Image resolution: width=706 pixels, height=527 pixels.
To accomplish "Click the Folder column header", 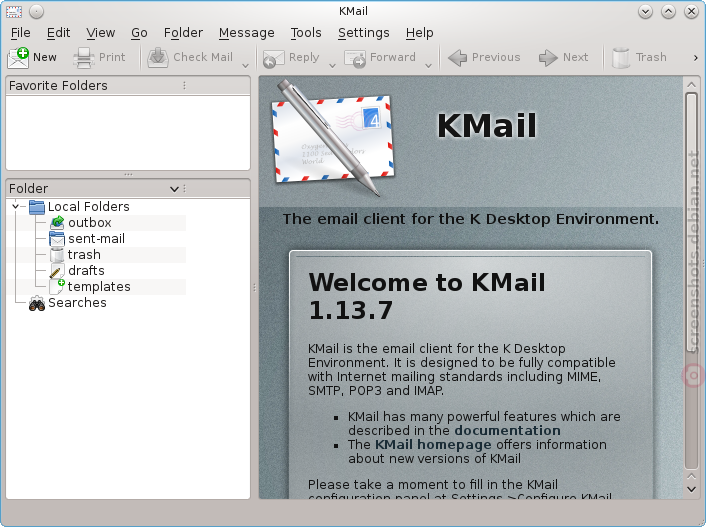I will (128, 189).
